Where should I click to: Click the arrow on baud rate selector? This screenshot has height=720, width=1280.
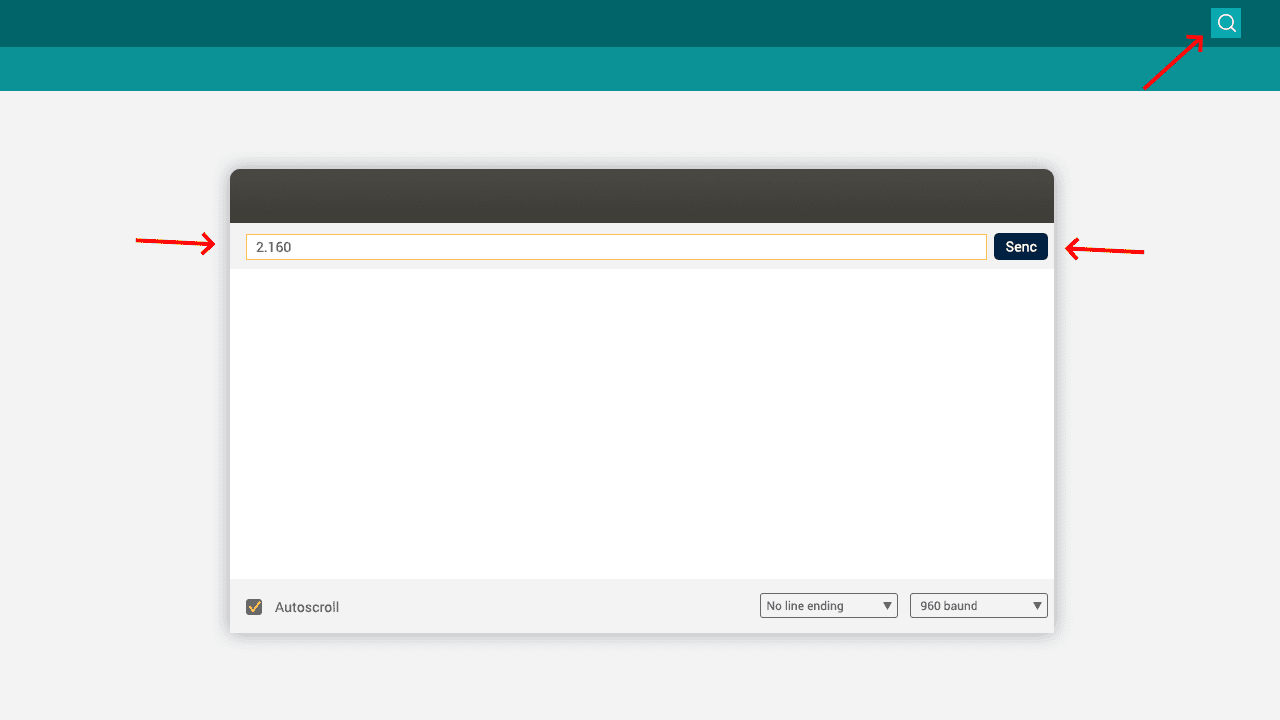(1037, 606)
